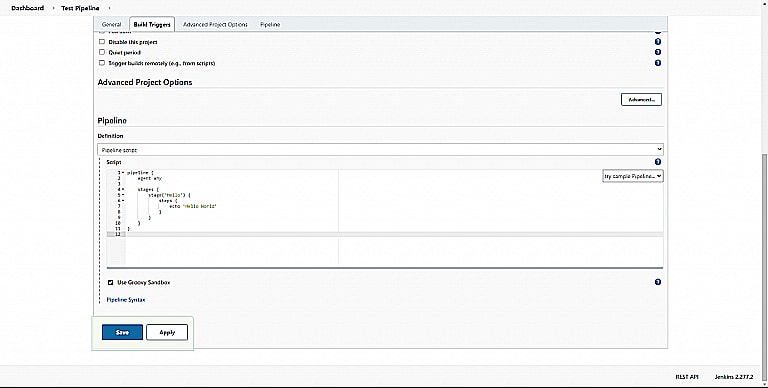The width and height of the screenshot is (768, 388).
Task: Click the Advanced Project Options section heading
Action: click(x=144, y=82)
